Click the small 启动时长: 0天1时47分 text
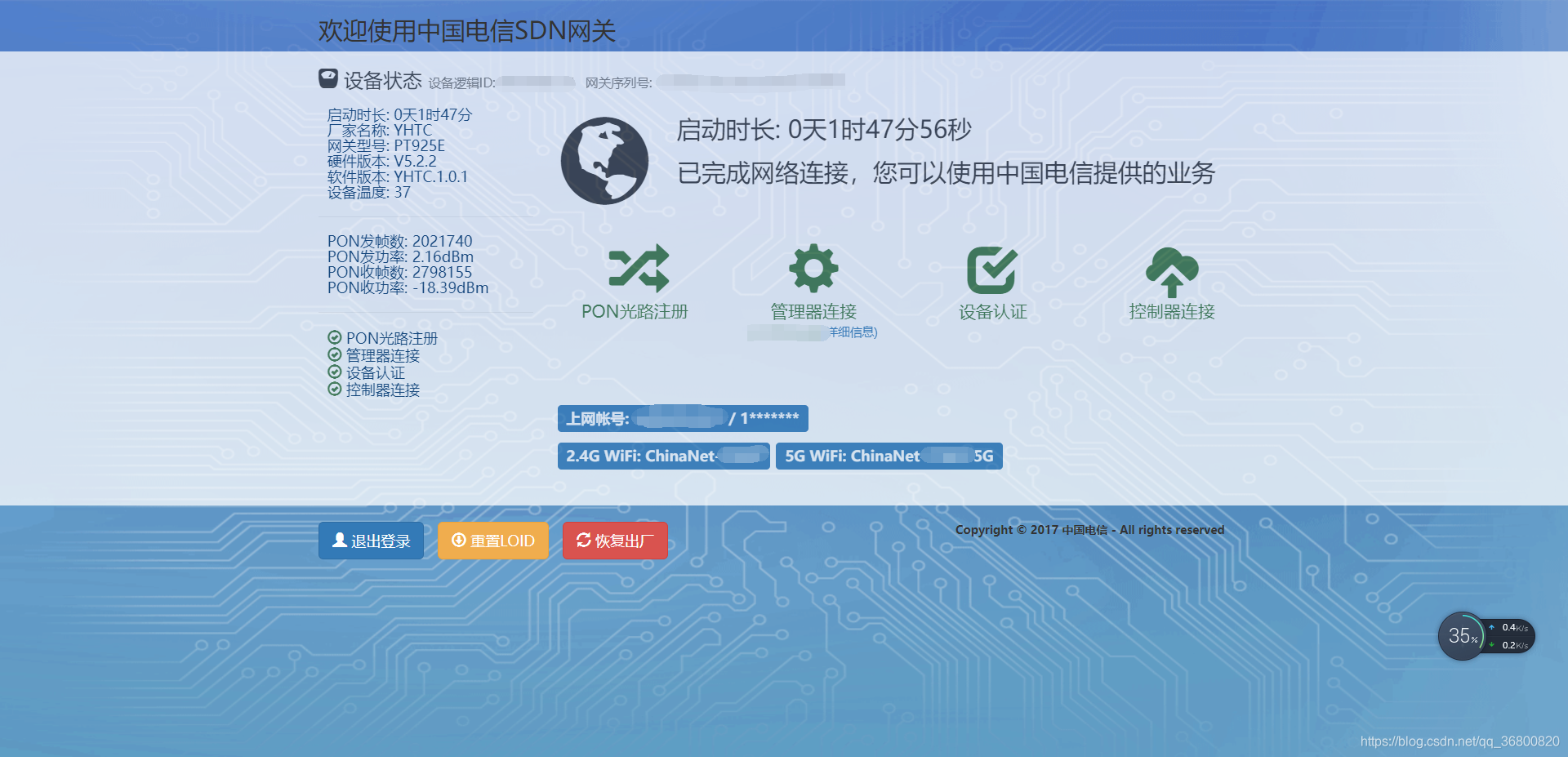Viewport: 1568px width, 757px height. pyautogui.click(x=400, y=114)
